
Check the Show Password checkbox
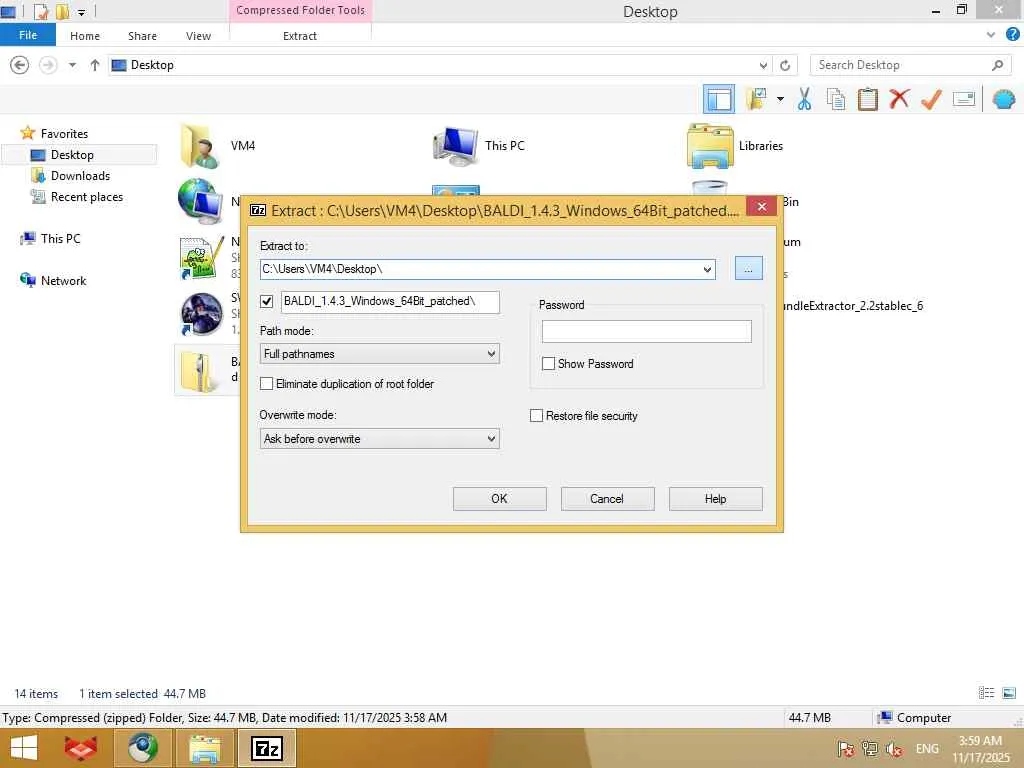(x=549, y=364)
